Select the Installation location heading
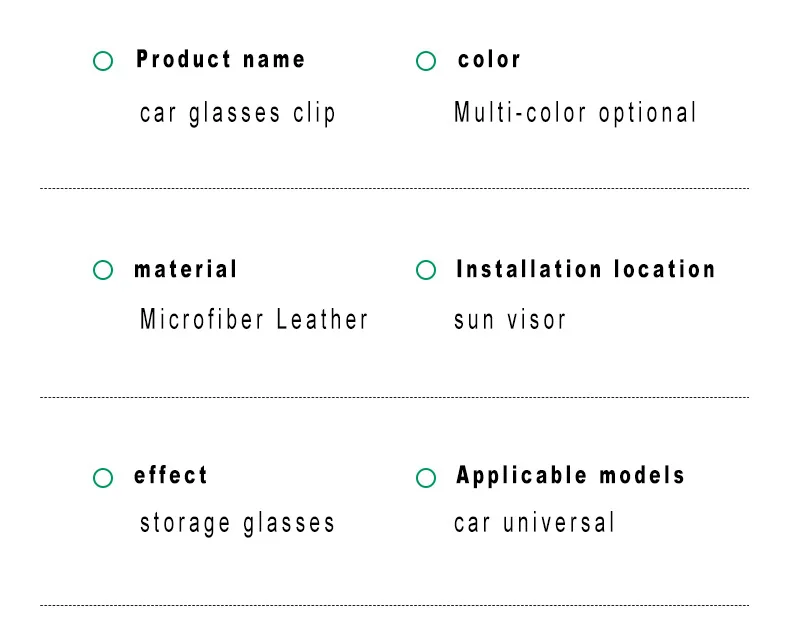The height and width of the screenshot is (642, 790). [585, 269]
